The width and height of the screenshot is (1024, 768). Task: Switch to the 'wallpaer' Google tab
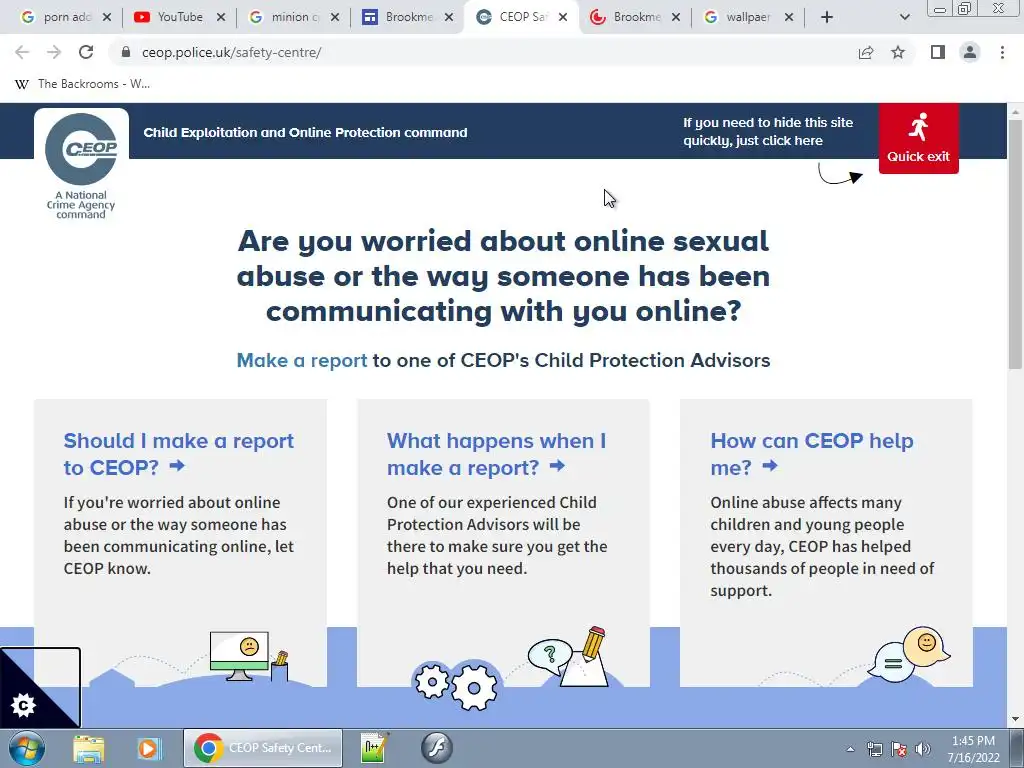pos(748,17)
